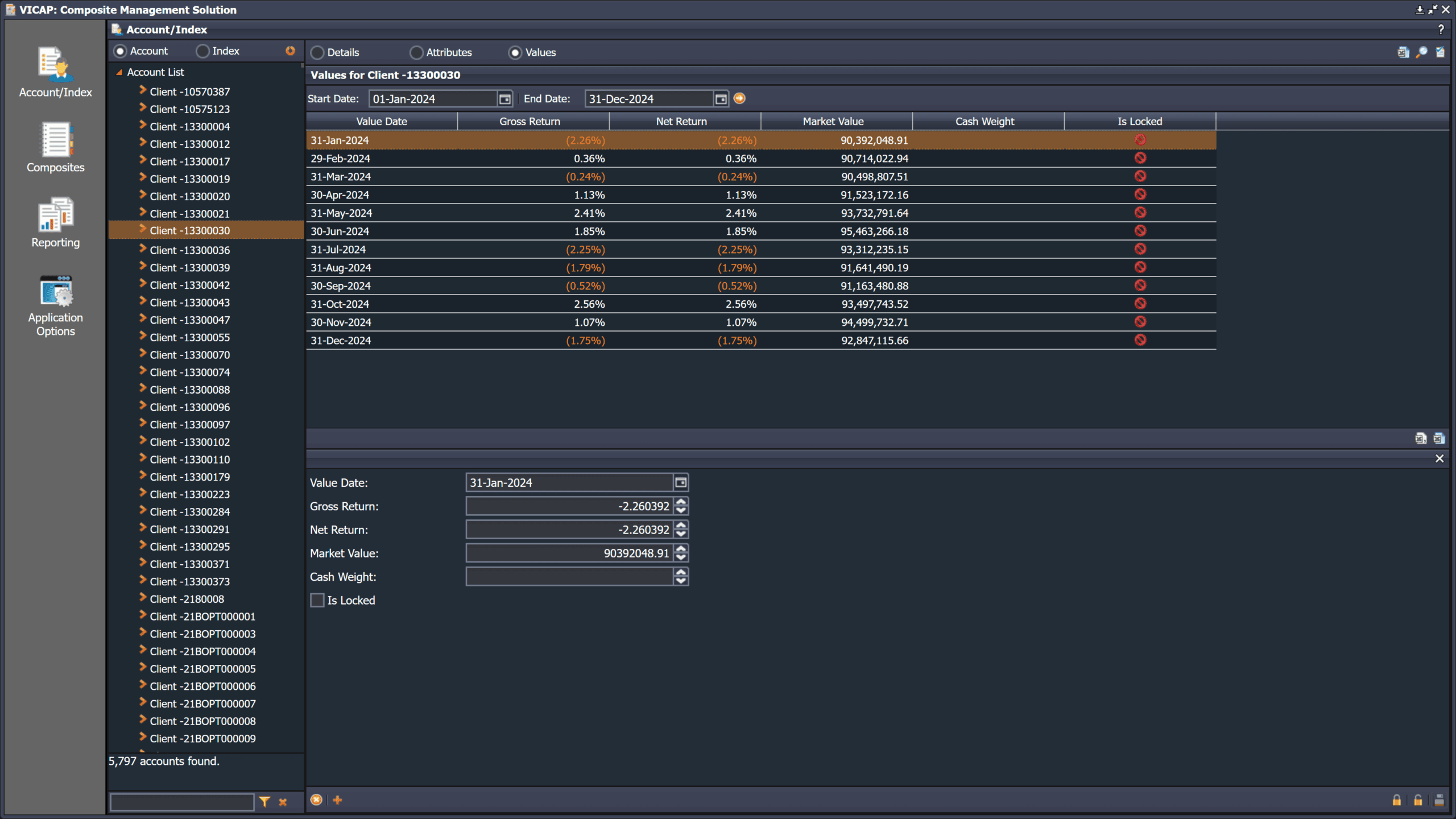
Task: Open the Account/Index sidebar module
Action: 55,72
